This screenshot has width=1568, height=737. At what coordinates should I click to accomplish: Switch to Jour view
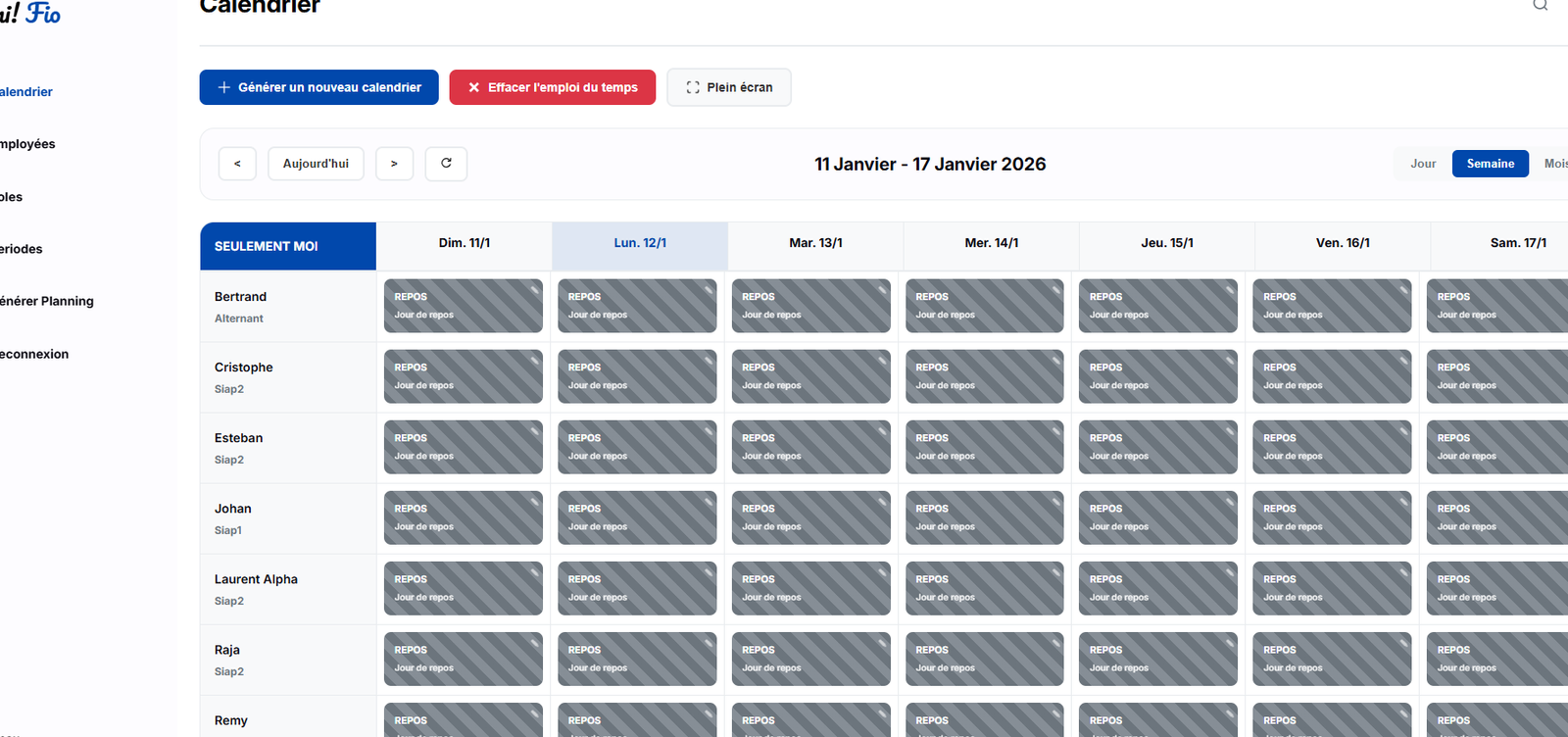pyautogui.click(x=1423, y=164)
